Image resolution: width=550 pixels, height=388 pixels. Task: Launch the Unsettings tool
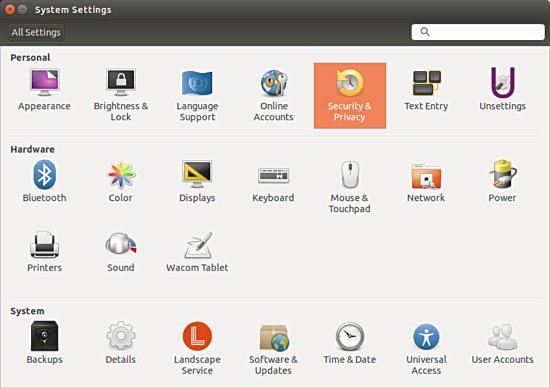(x=502, y=90)
